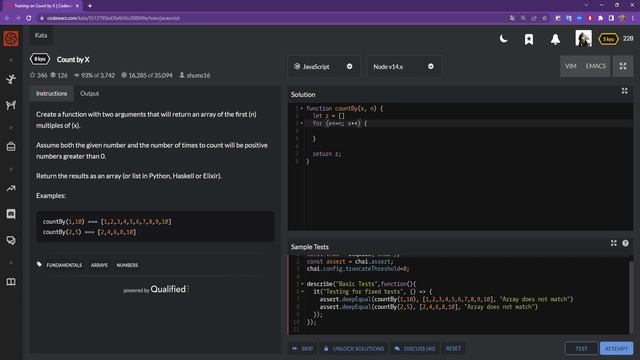Toggle fullscreen icon next to EMACS
This screenshot has width=640, height=360.
[x=623, y=66]
